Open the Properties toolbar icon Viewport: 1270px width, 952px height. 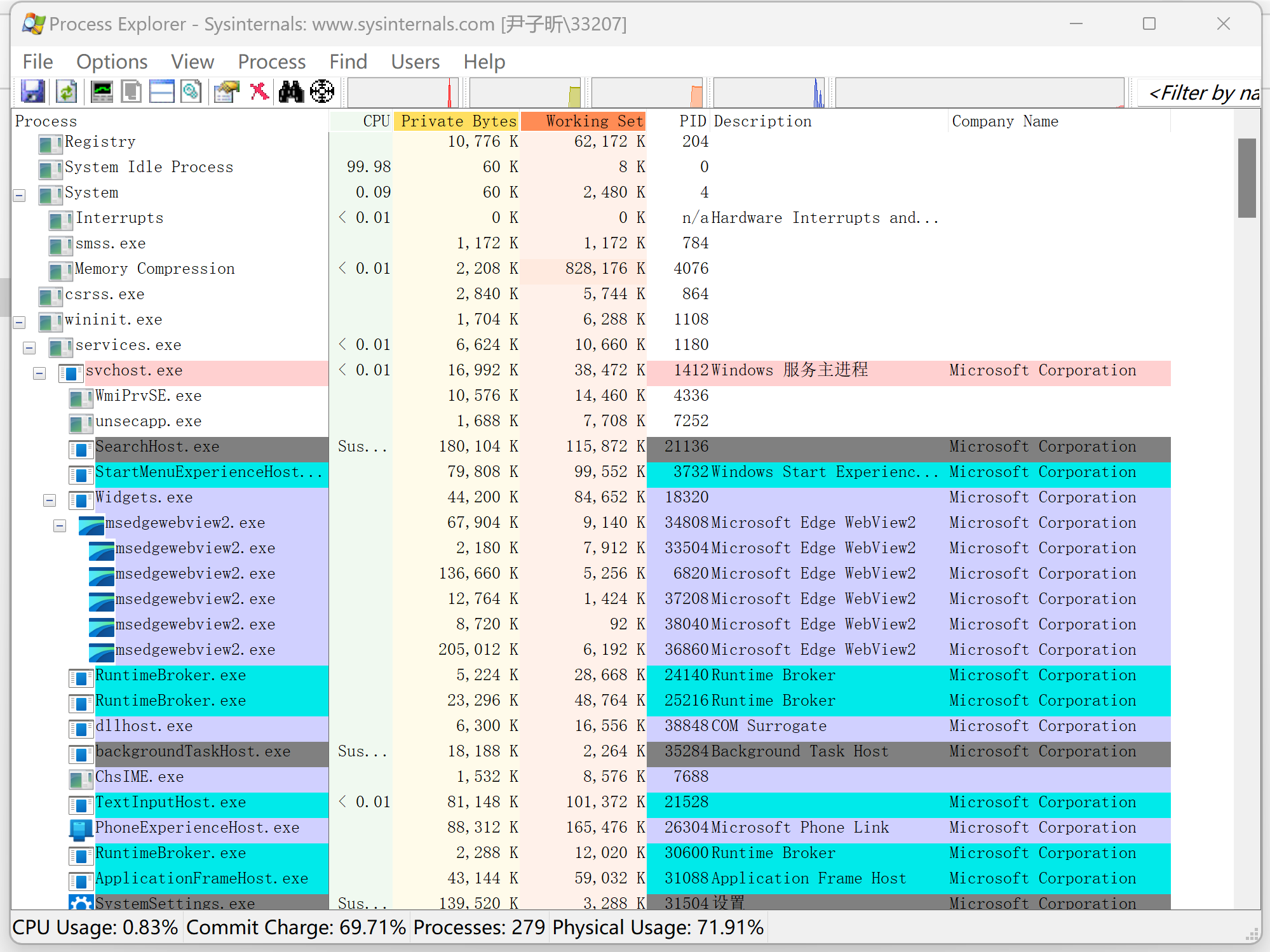[x=227, y=92]
